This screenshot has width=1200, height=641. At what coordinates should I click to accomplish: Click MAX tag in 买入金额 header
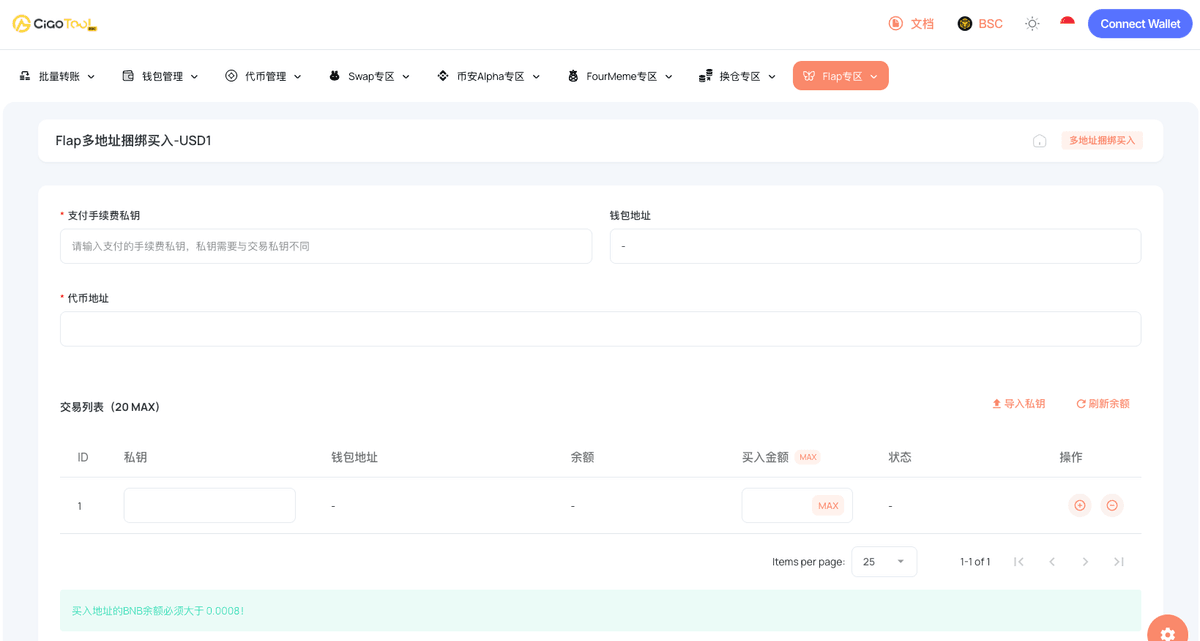tap(808, 457)
